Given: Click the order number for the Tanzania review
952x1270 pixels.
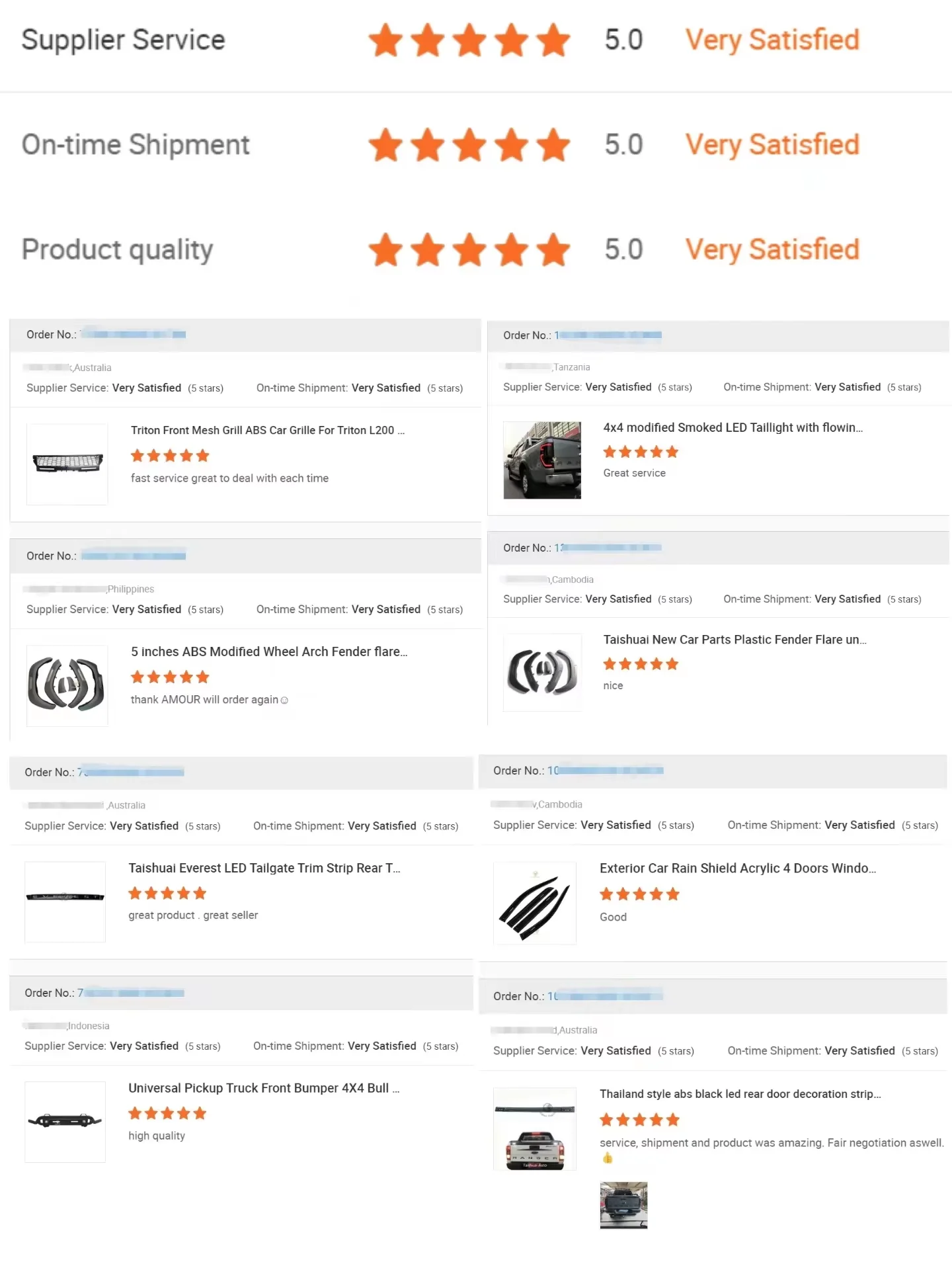Looking at the screenshot, I should click(x=608, y=335).
